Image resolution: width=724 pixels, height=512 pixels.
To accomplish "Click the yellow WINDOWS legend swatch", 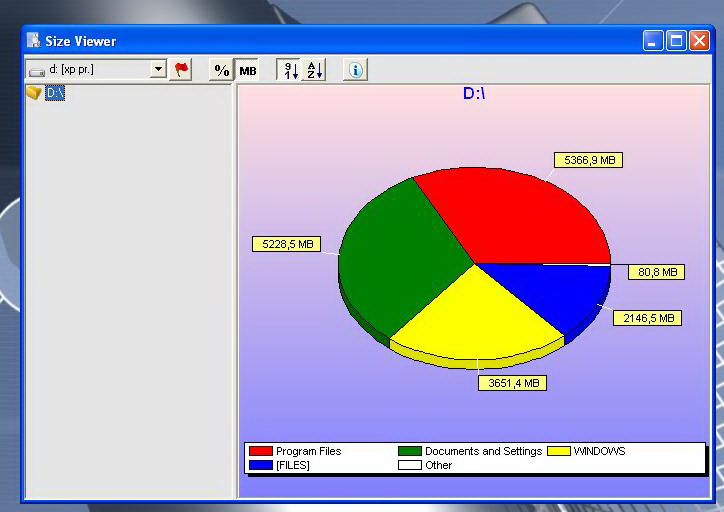I will 559,451.
